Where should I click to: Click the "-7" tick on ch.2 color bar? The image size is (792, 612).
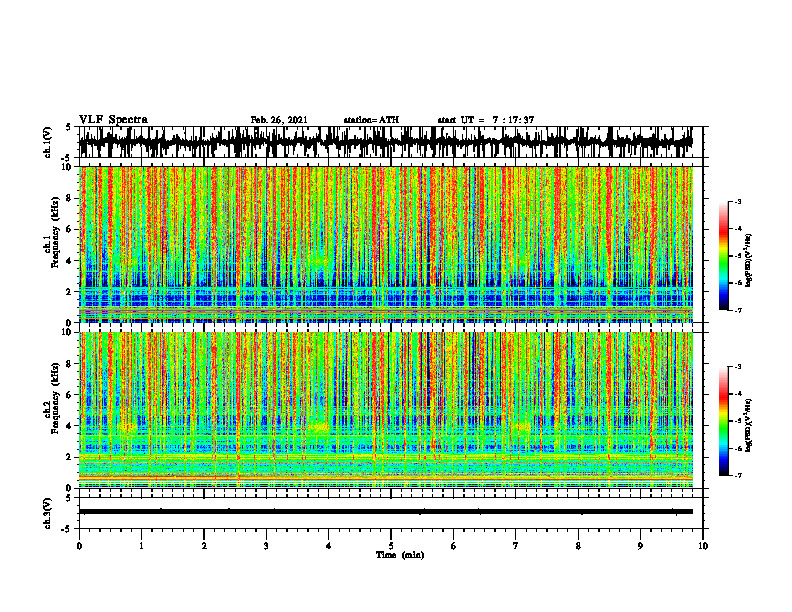coord(738,475)
